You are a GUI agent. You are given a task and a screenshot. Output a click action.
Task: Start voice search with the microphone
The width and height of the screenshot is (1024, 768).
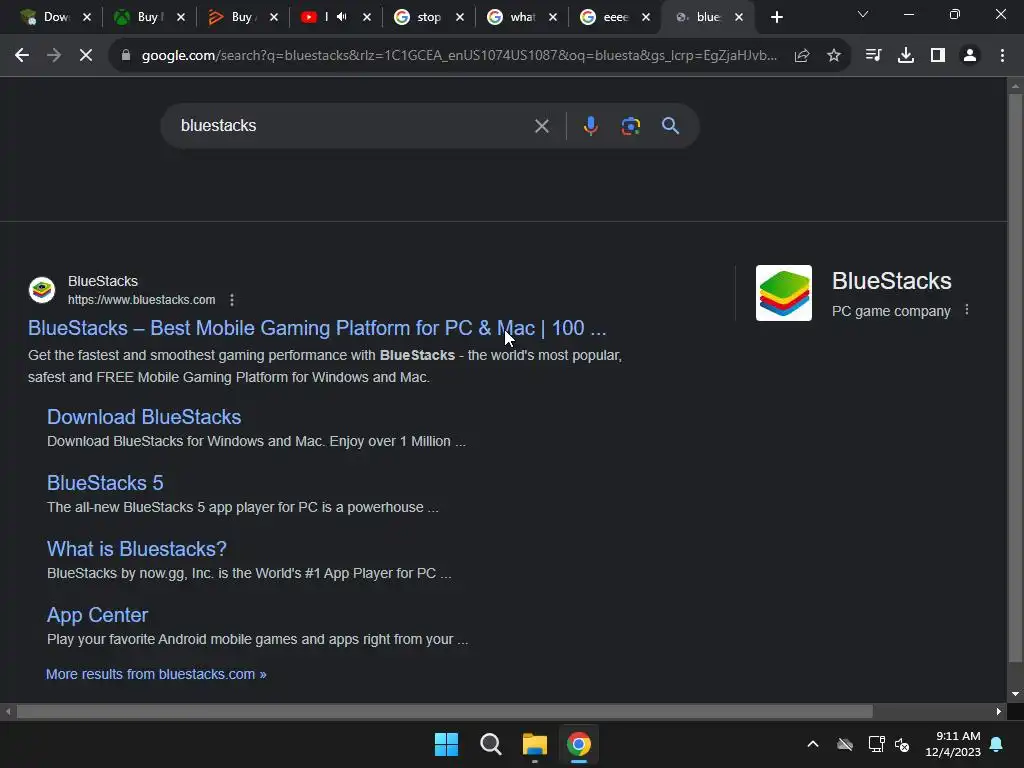(x=590, y=126)
